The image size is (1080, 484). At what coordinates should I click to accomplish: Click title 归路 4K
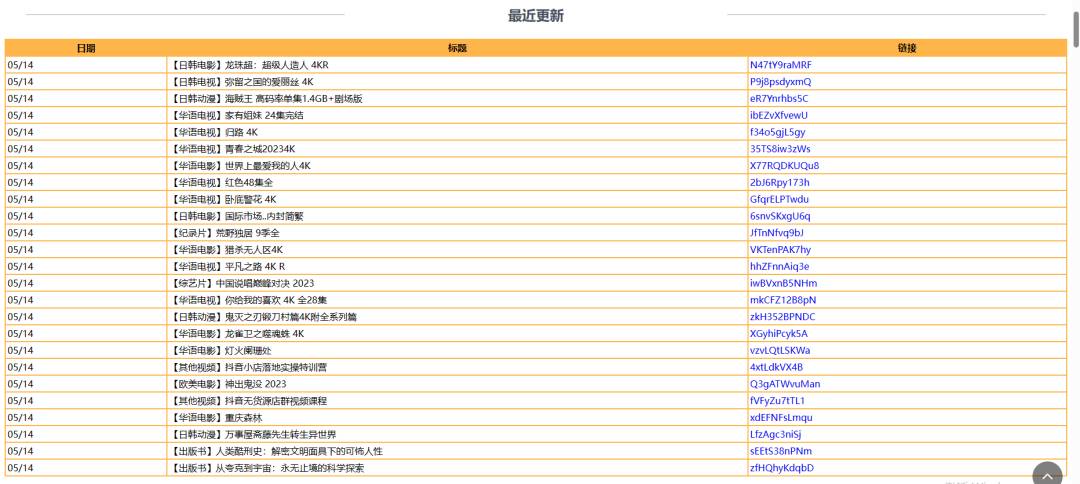coord(241,132)
